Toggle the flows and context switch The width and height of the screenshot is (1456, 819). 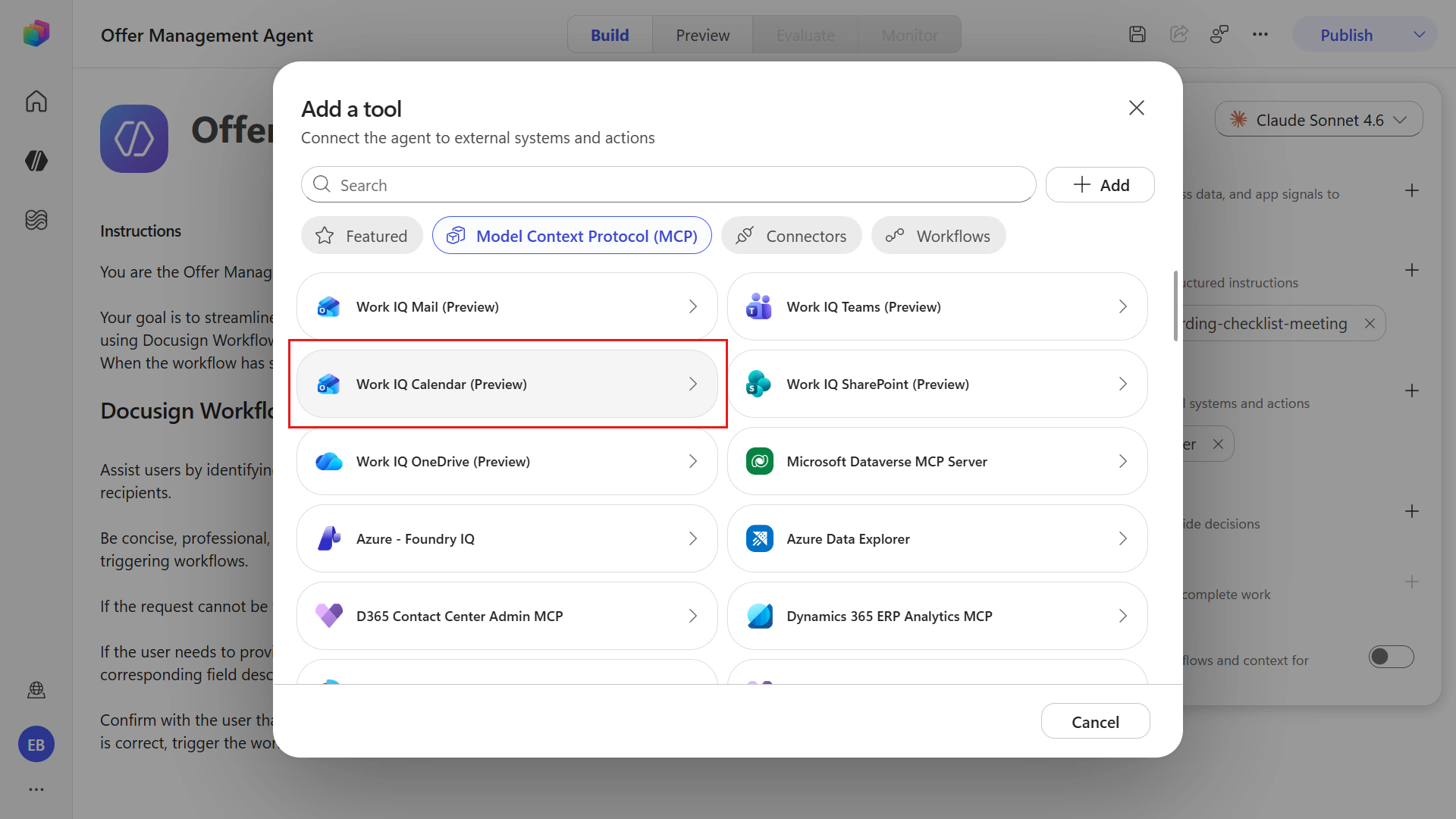pyautogui.click(x=1391, y=657)
